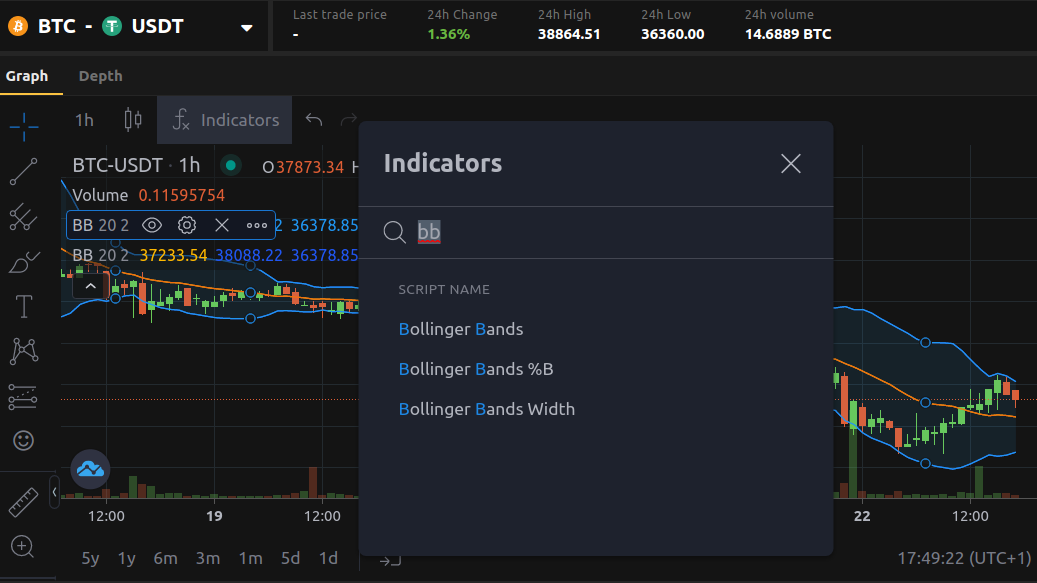Screen dimensions: 1037x583
Task: Click the undo arrow above the chart
Action: 313,119
